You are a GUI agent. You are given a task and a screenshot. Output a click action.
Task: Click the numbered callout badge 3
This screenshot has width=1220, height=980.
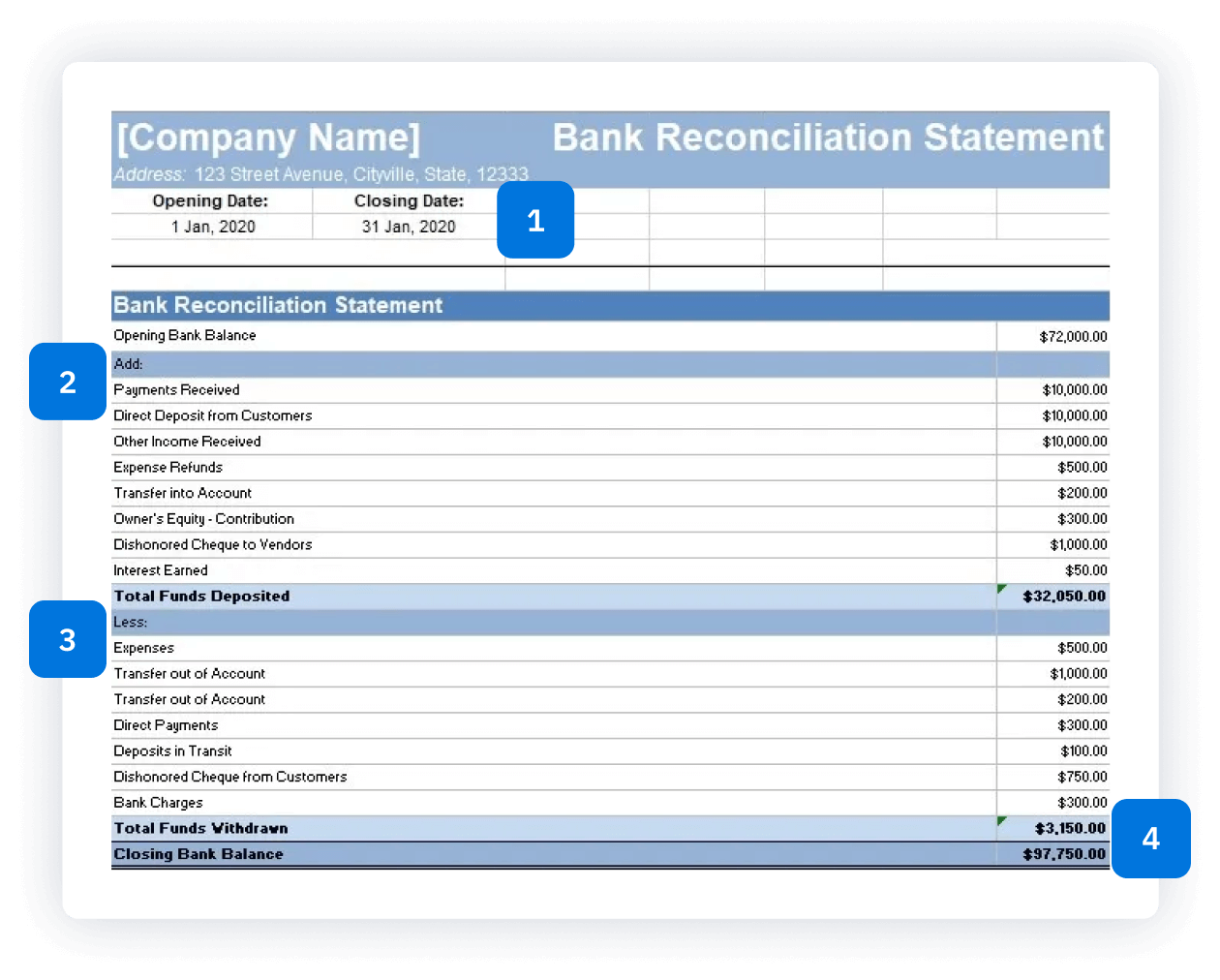(68, 639)
